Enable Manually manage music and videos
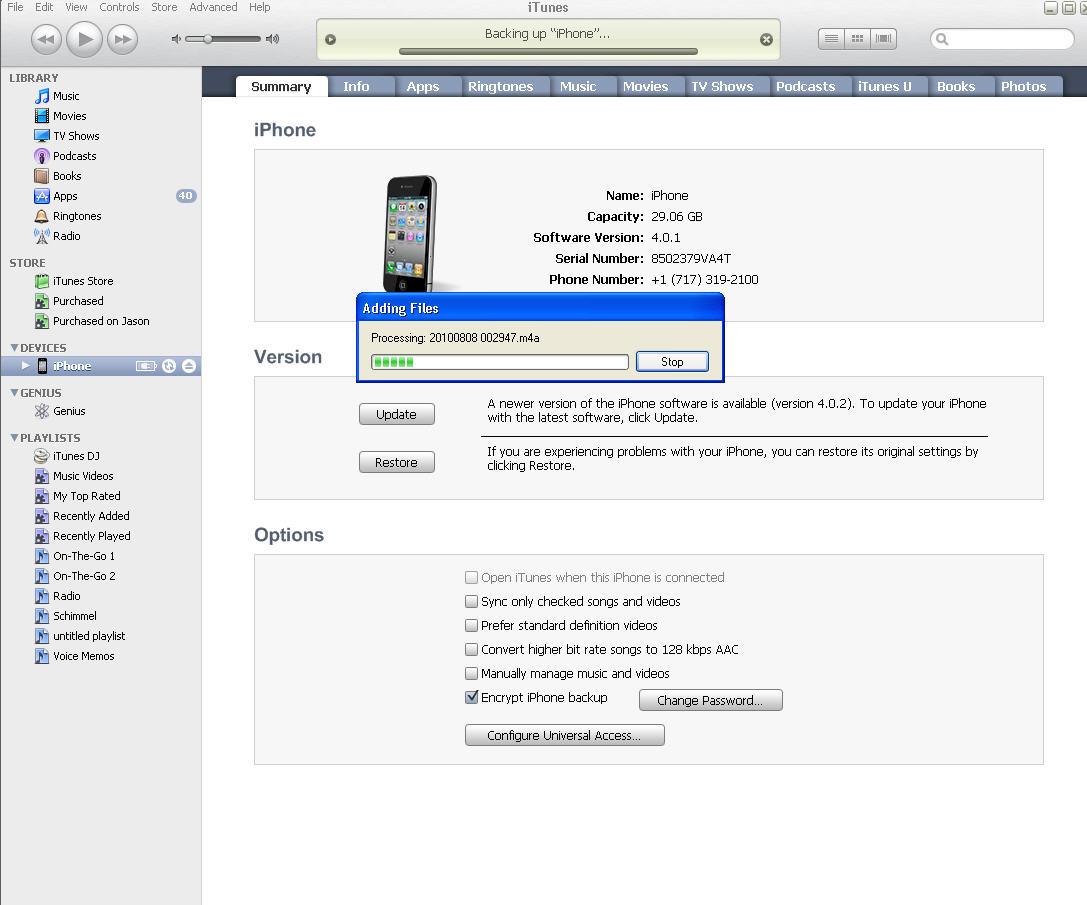Image resolution: width=1087 pixels, height=905 pixels. (x=471, y=673)
